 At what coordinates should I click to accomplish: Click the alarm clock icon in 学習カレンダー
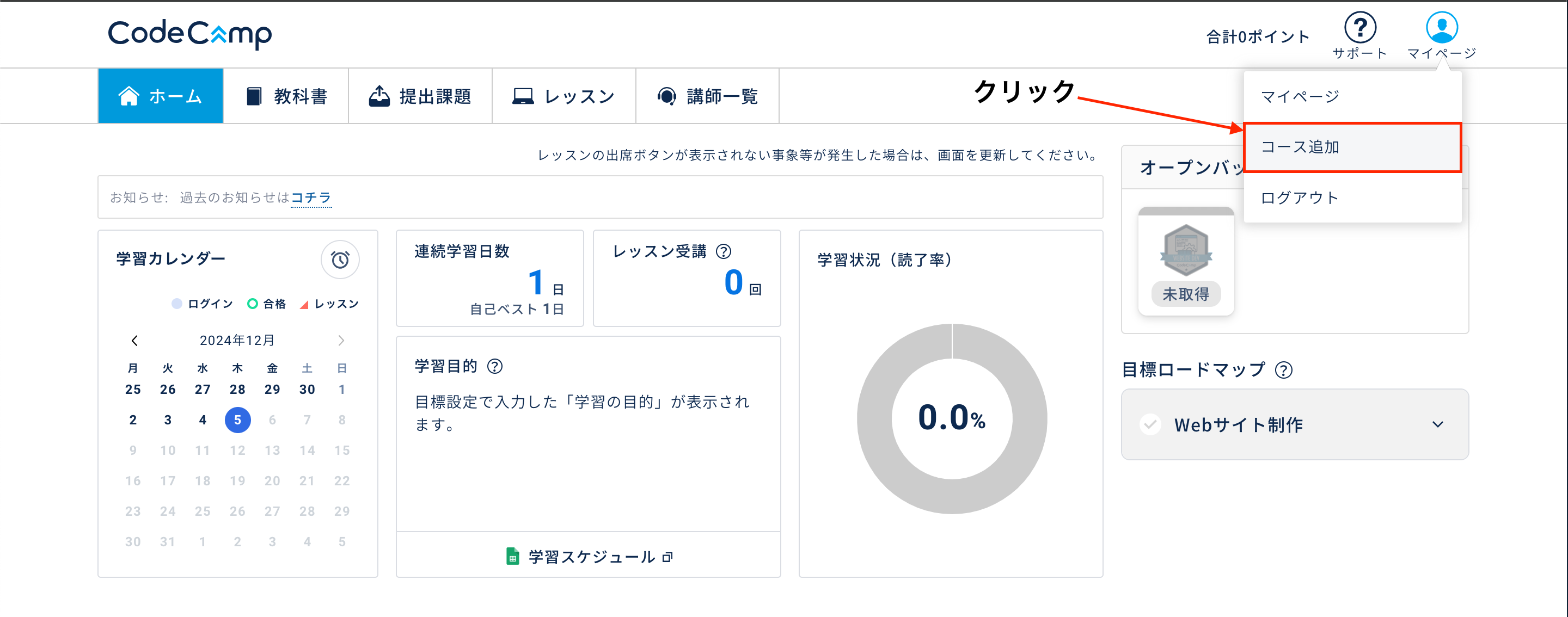coord(340,260)
